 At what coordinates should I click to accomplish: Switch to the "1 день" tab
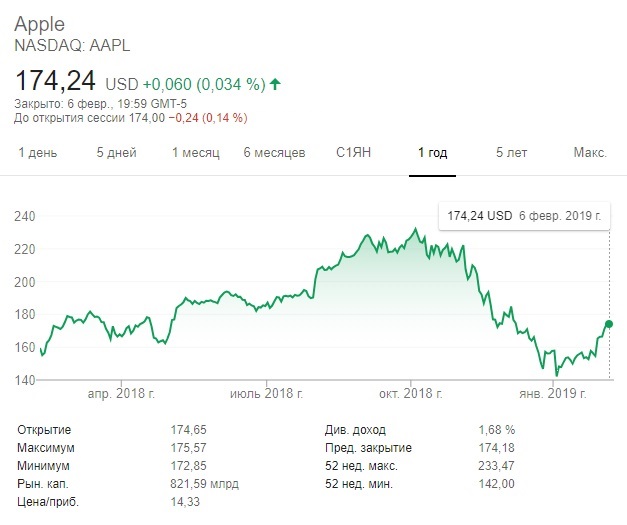click(x=38, y=153)
